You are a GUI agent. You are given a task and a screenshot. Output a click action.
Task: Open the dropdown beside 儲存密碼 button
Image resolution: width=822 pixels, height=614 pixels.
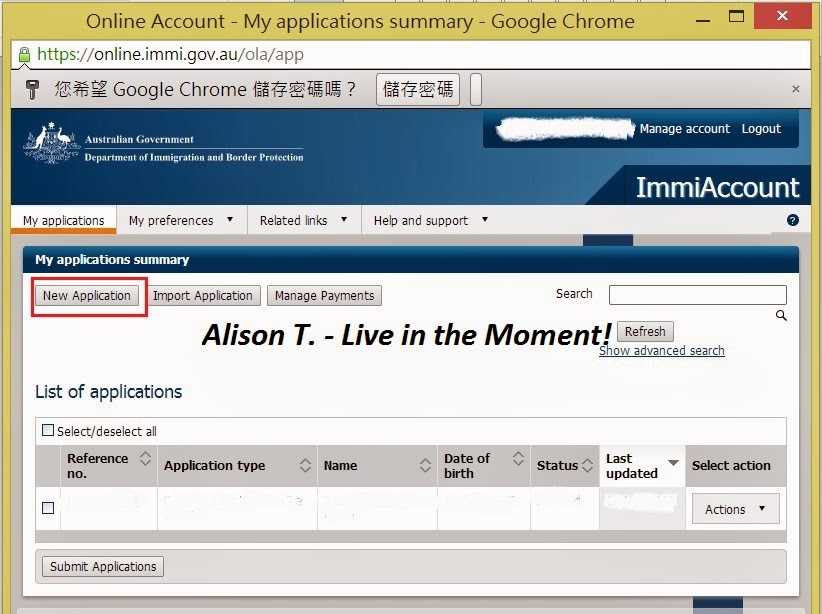click(476, 90)
